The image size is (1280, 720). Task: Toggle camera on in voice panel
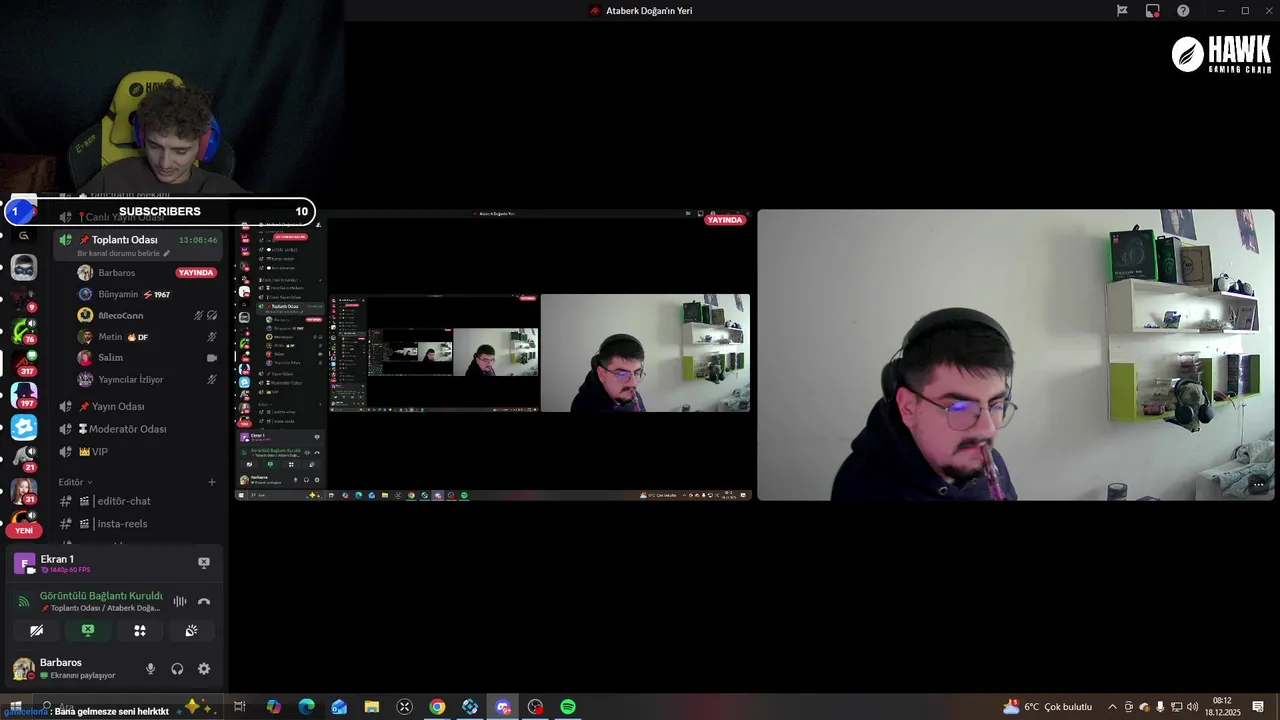click(x=36, y=631)
